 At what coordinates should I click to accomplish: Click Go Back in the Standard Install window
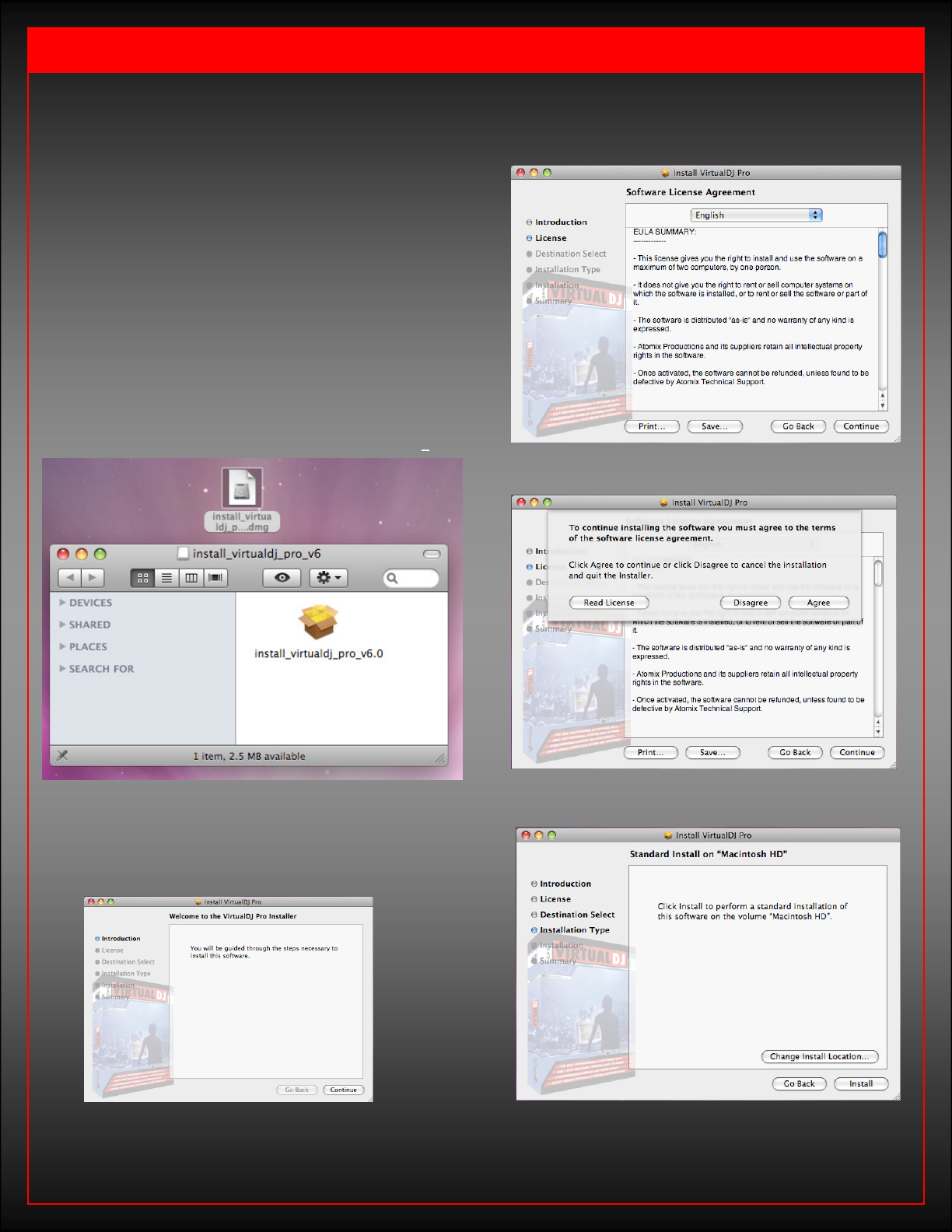799,1083
